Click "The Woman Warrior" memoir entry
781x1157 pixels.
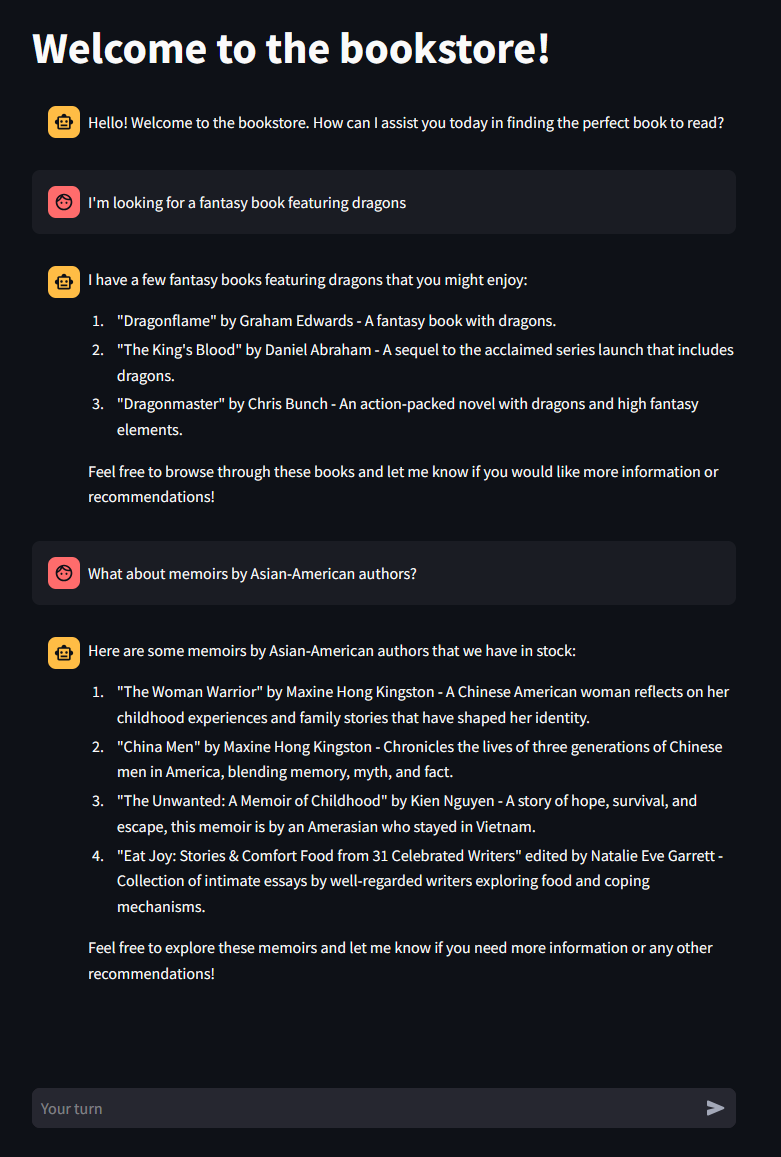pos(423,705)
